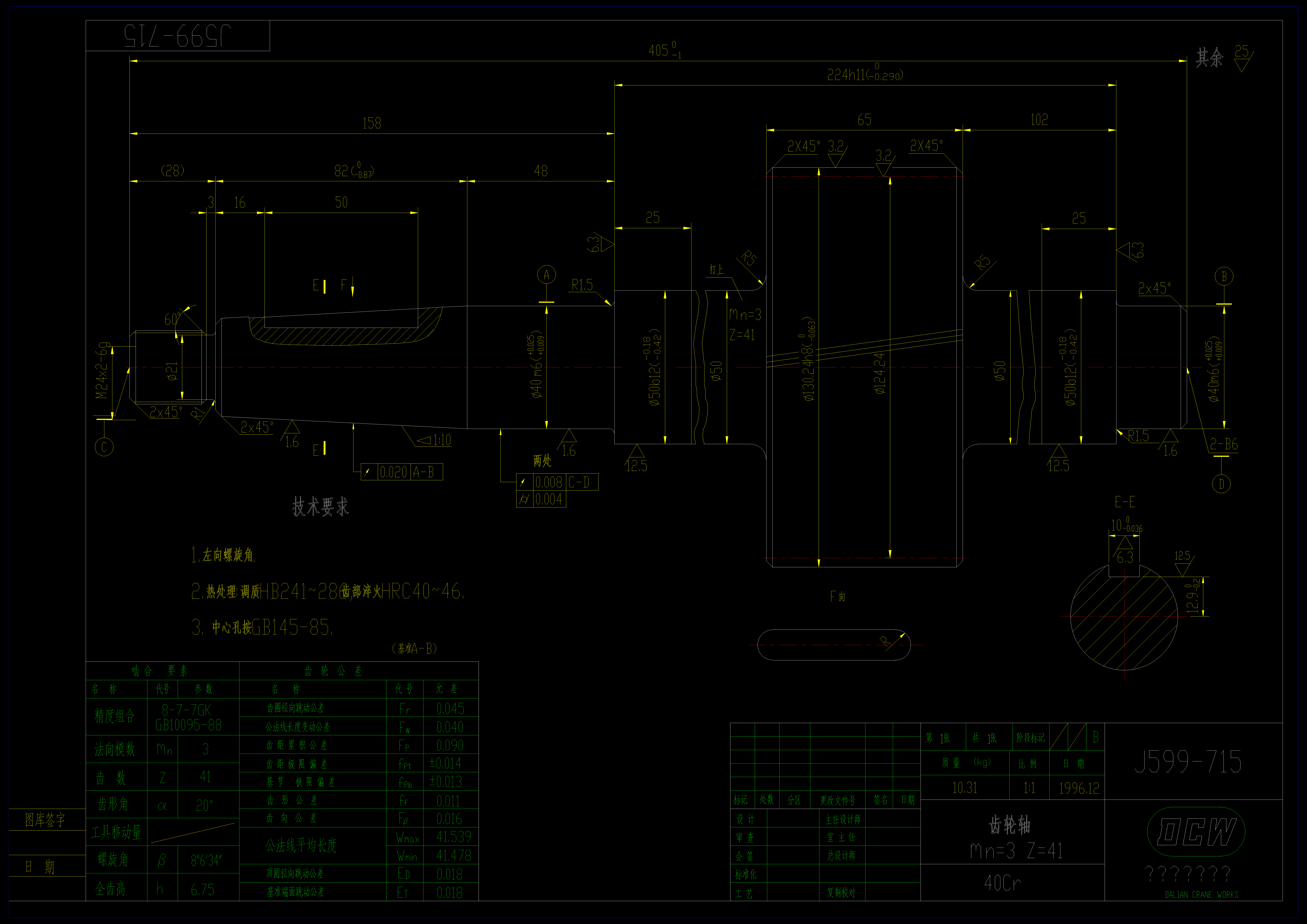Image resolution: width=1307 pixels, height=924 pixels.
Task: Click datum circle "C" near the thread
Action: [x=104, y=447]
